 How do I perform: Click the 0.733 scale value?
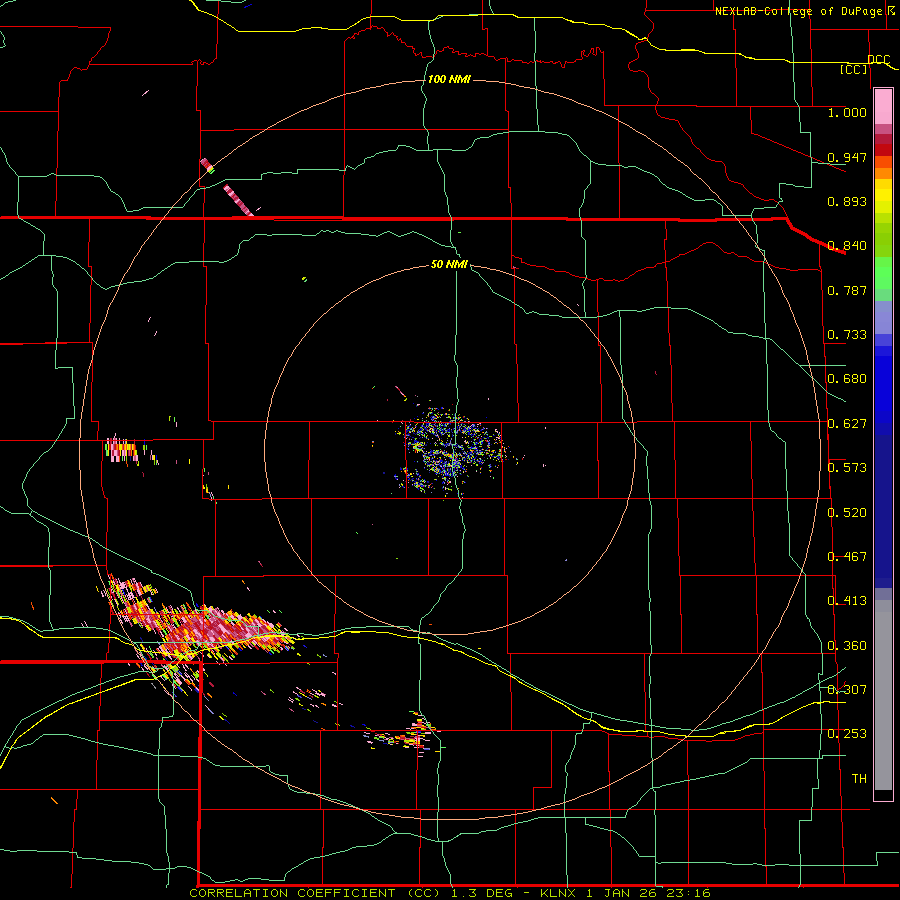[847, 335]
